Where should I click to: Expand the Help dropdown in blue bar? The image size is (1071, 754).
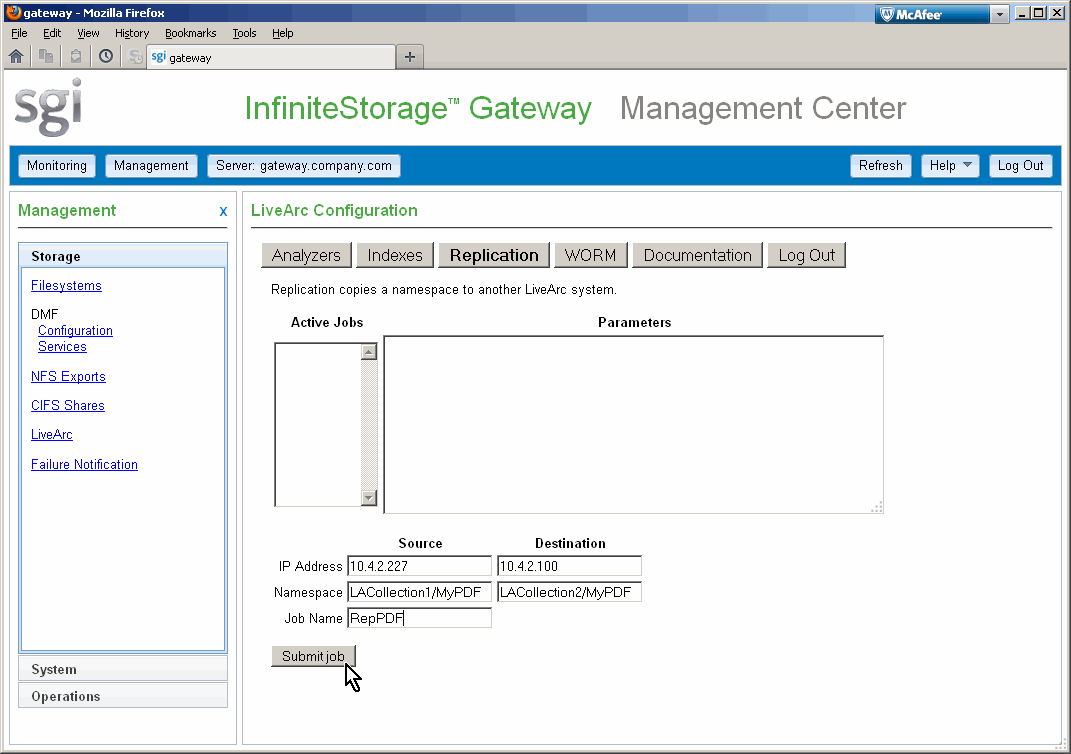point(950,165)
